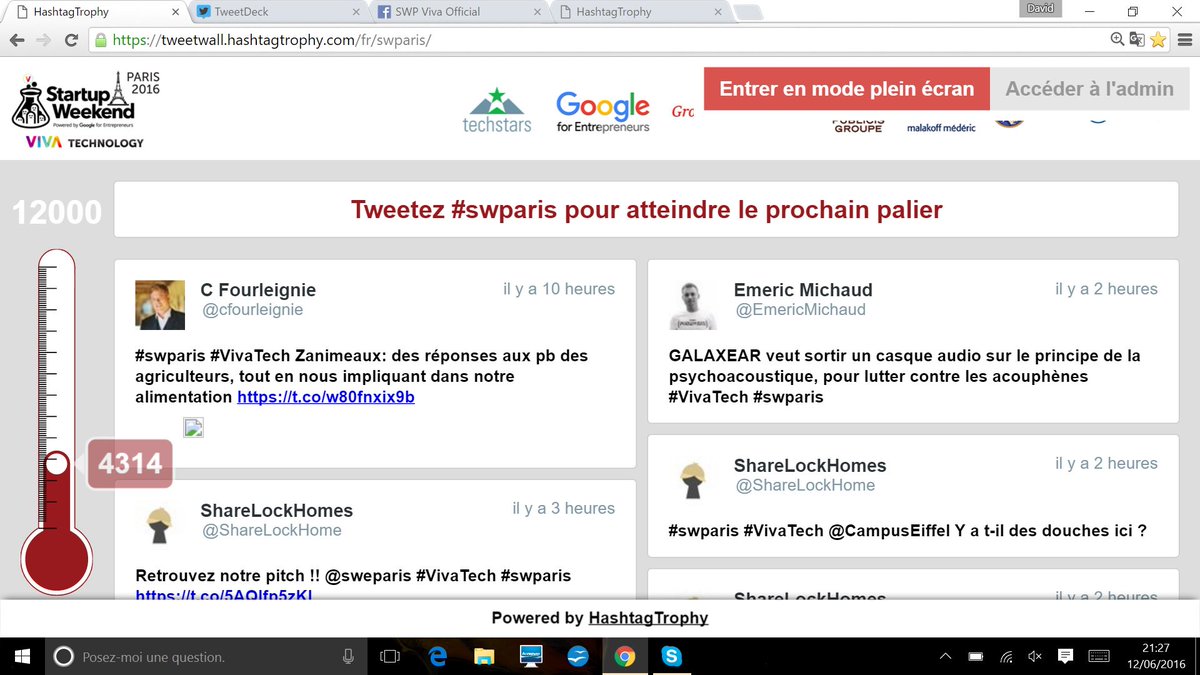The width and height of the screenshot is (1200, 675).
Task: Open the t.co/w80fnxix9b link
Action: tap(325, 397)
